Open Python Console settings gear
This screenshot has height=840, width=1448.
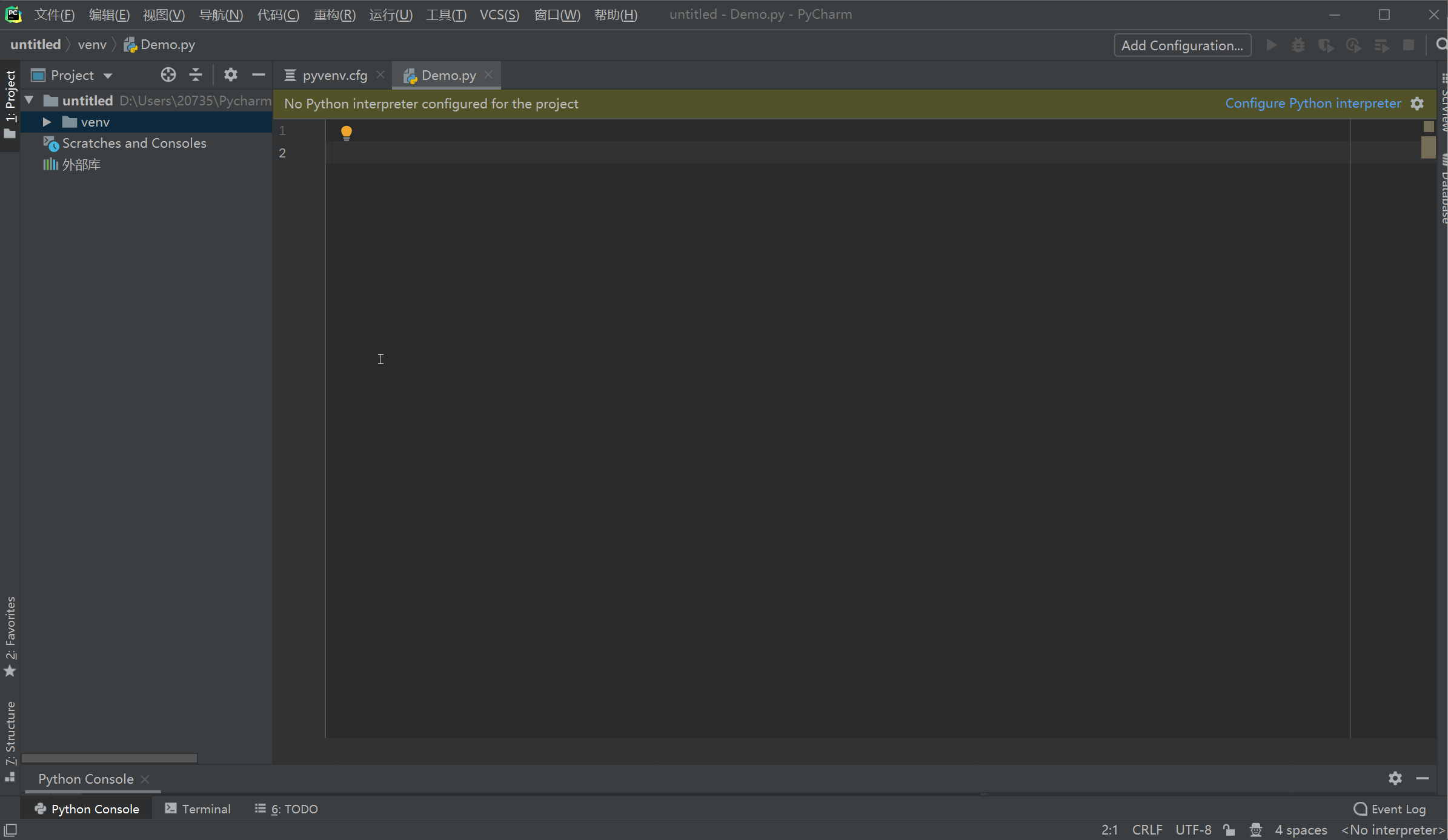point(1395,779)
